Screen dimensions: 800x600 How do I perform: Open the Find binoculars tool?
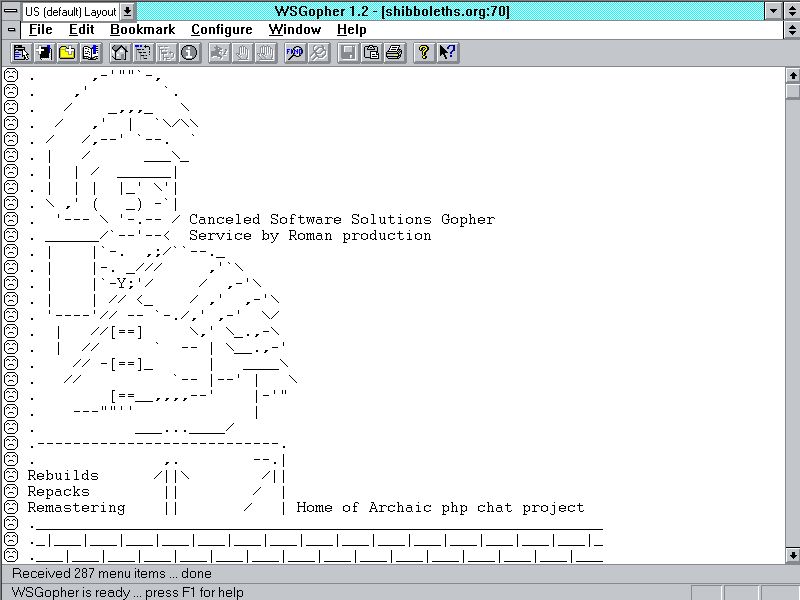pyautogui.click(x=295, y=53)
